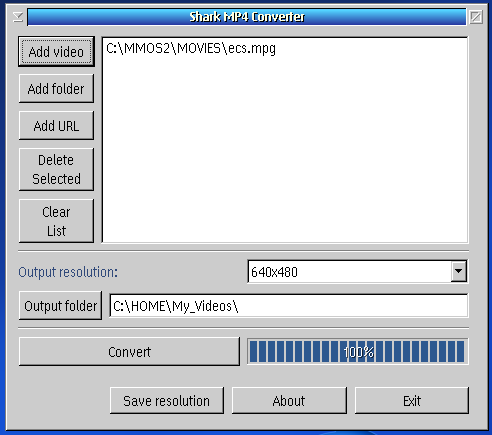Click the Add folder button
This screenshot has height=435, width=492.
point(56,89)
